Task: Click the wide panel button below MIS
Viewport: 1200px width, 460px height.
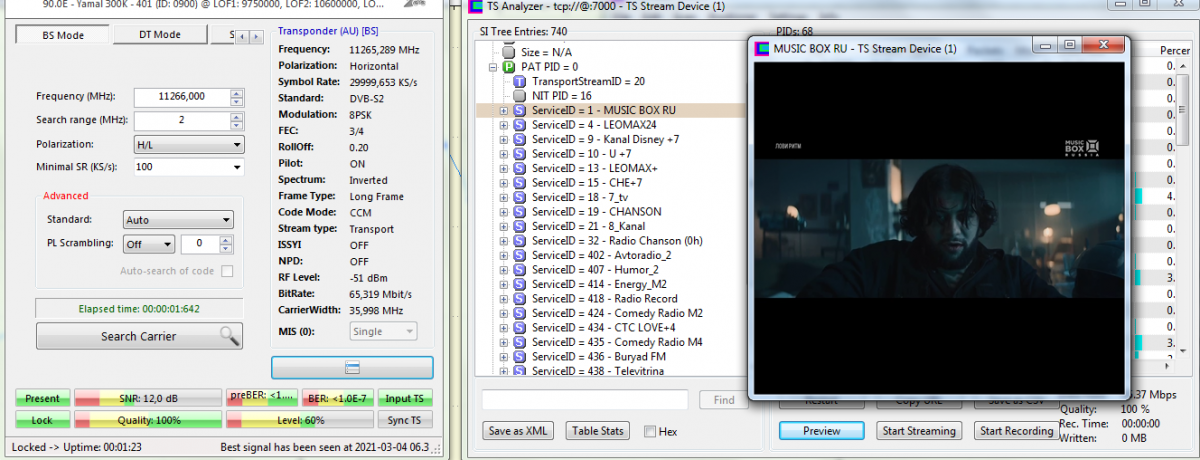Action: tap(352, 367)
